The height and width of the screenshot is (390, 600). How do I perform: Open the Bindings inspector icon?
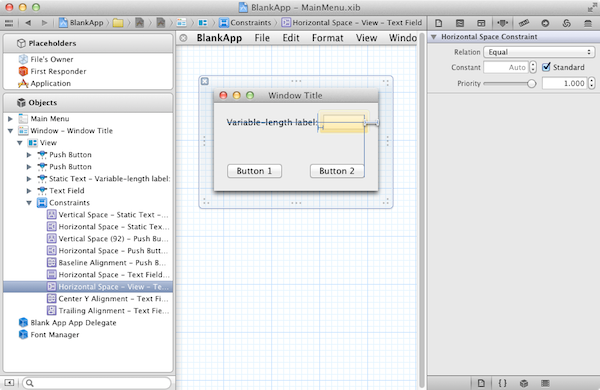566,23
